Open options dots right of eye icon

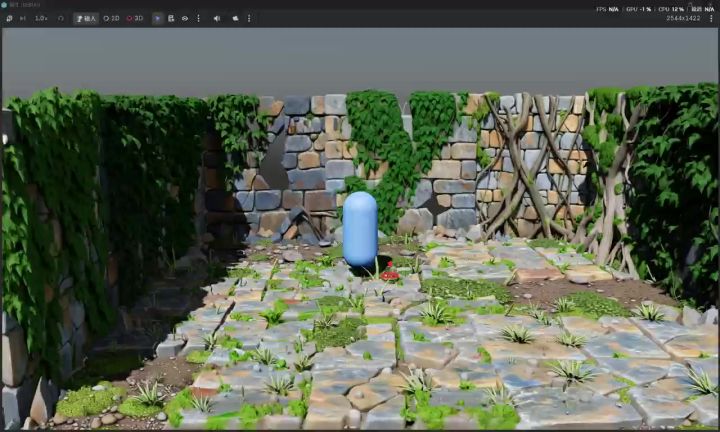click(198, 18)
